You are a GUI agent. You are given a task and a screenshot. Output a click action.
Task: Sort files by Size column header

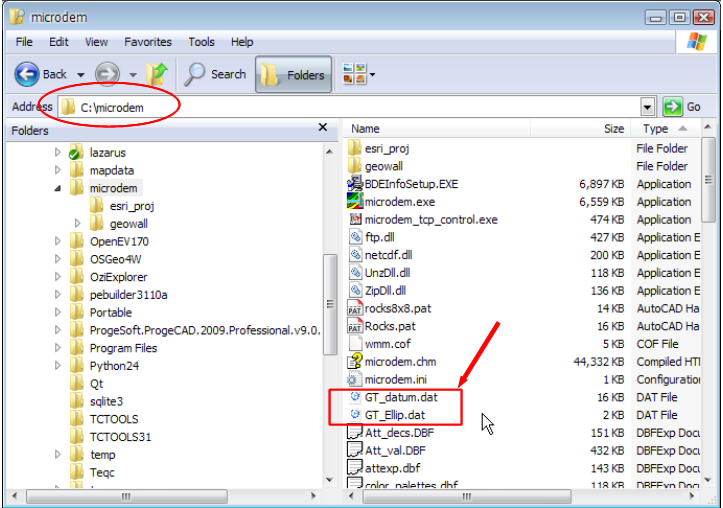(x=613, y=129)
